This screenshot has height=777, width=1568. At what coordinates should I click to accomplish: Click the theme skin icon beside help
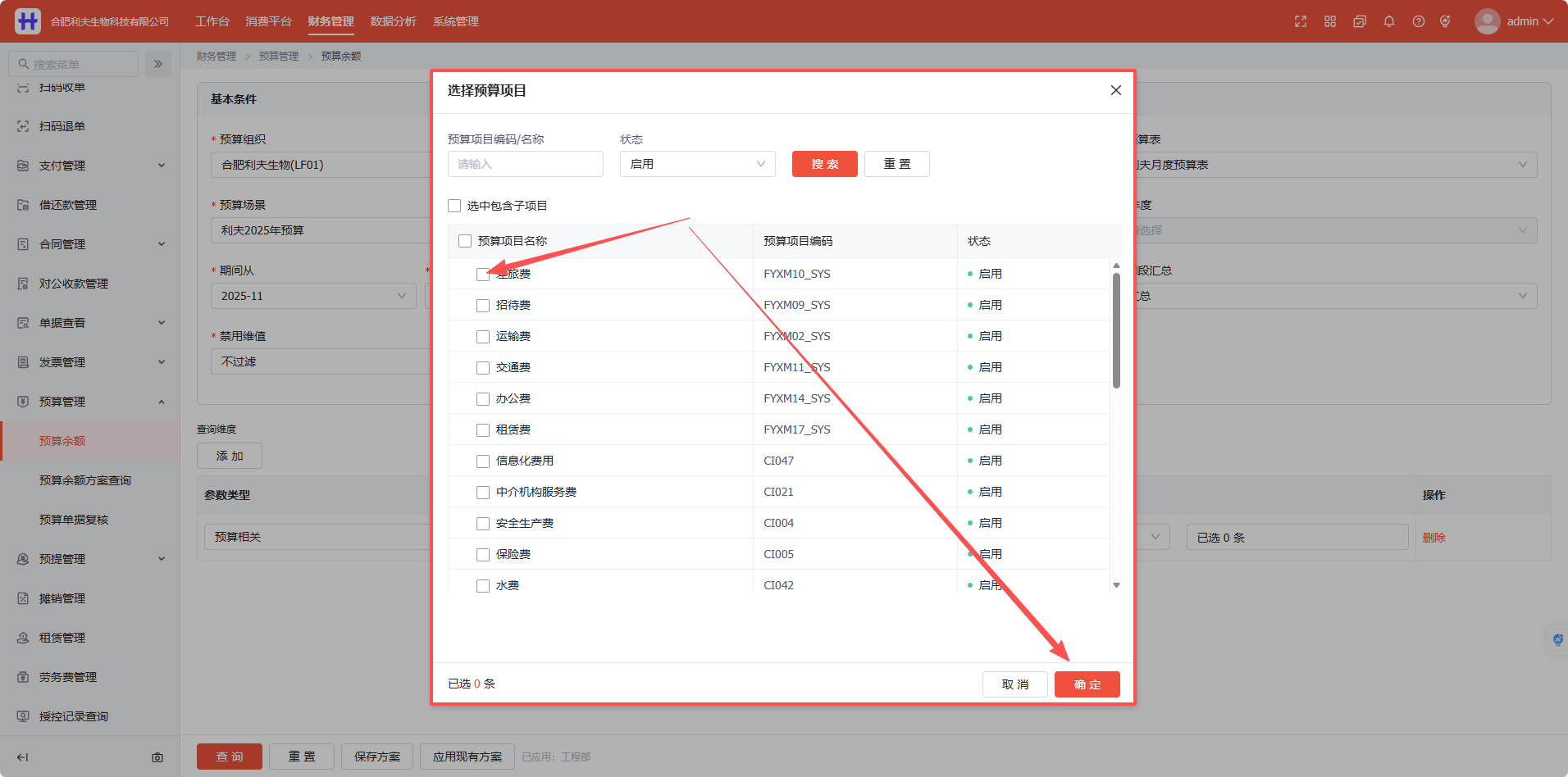pos(1445,21)
